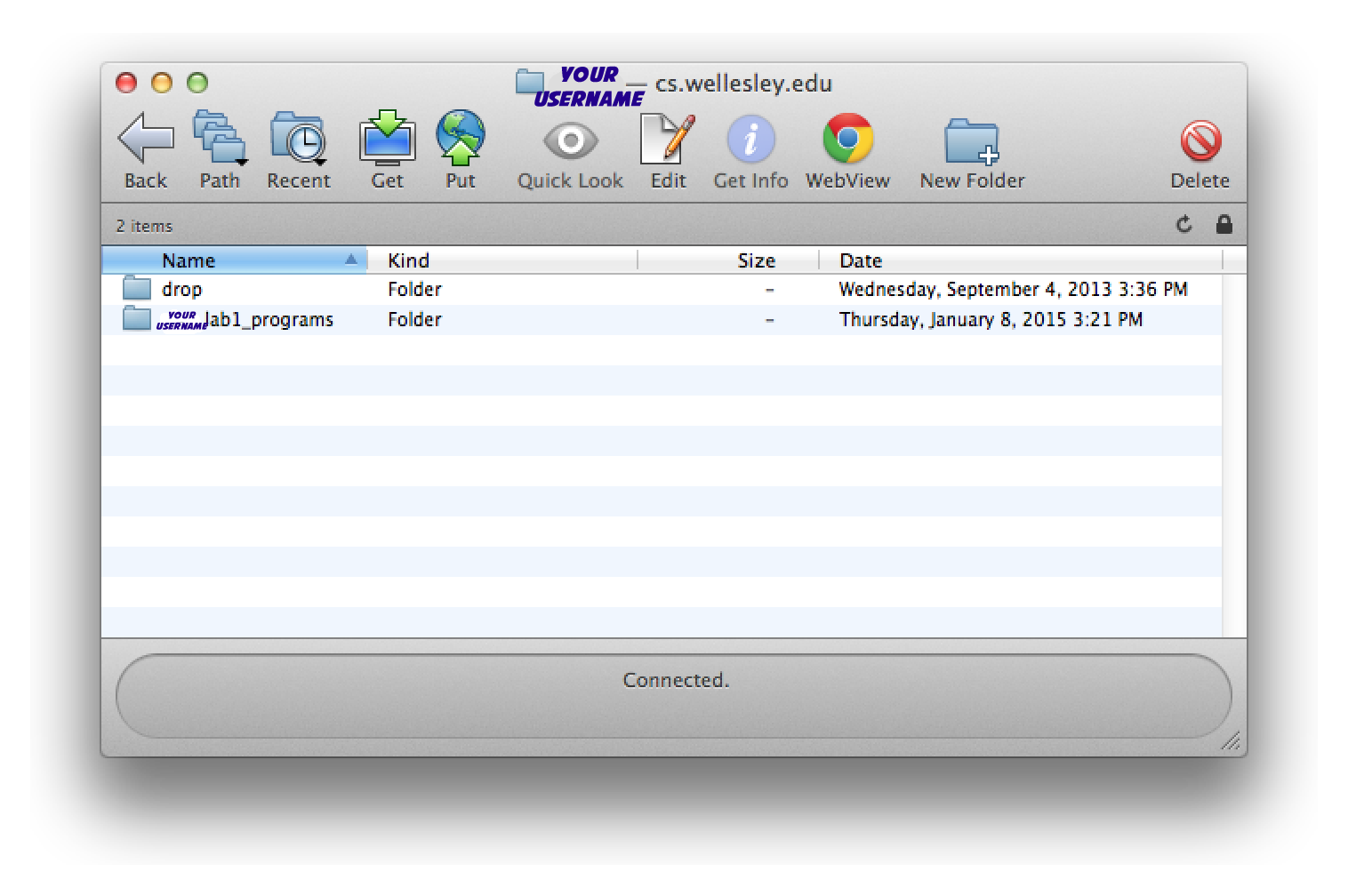Open Quick Look eye icon

click(570, 140)
